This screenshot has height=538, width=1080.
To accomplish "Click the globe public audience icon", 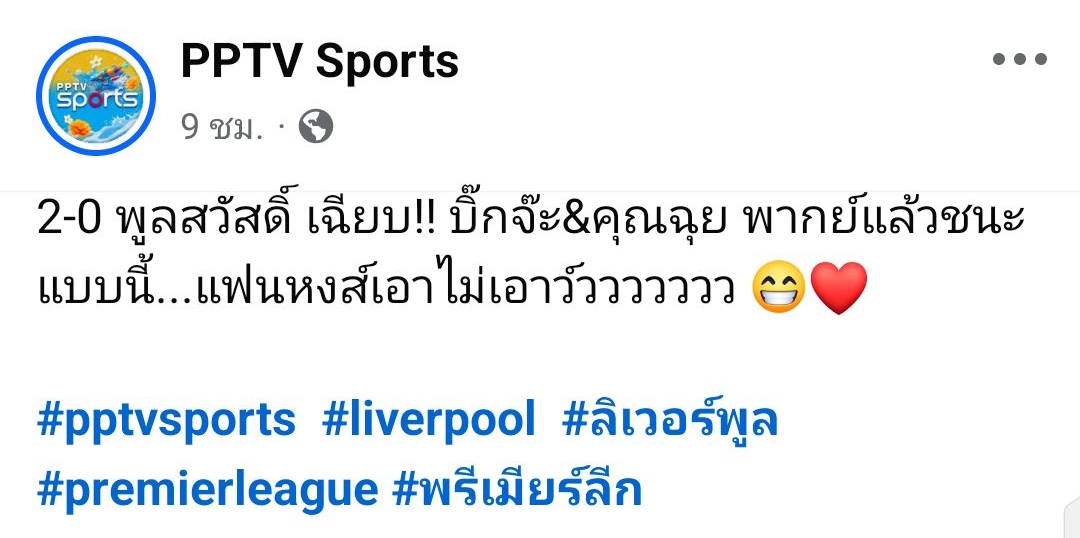I will click(316, 127).
